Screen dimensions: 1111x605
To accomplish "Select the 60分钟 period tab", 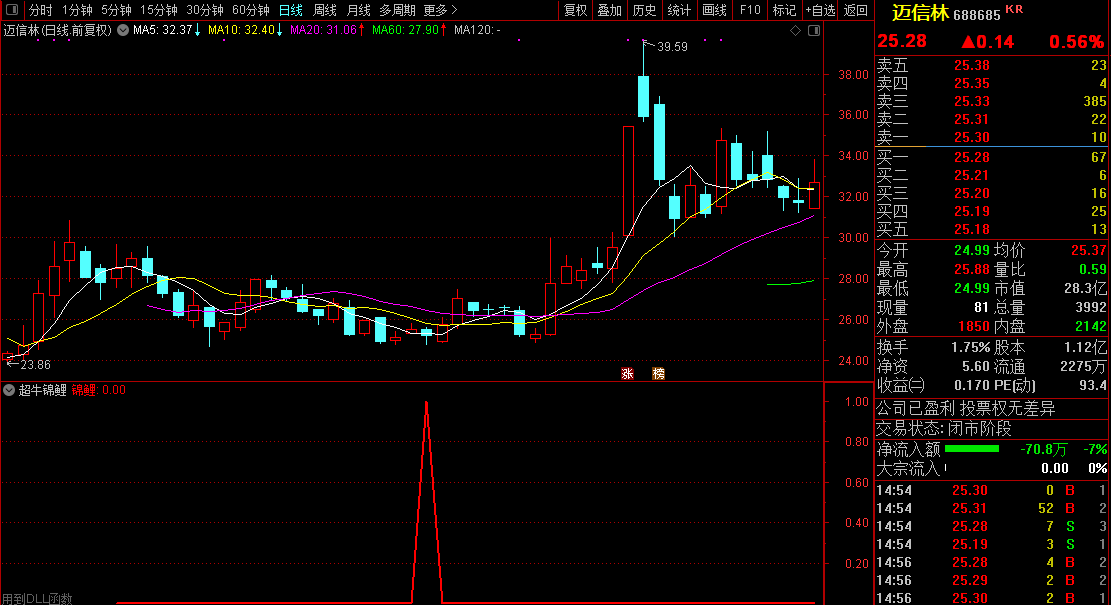I will [x=251, y=10].
